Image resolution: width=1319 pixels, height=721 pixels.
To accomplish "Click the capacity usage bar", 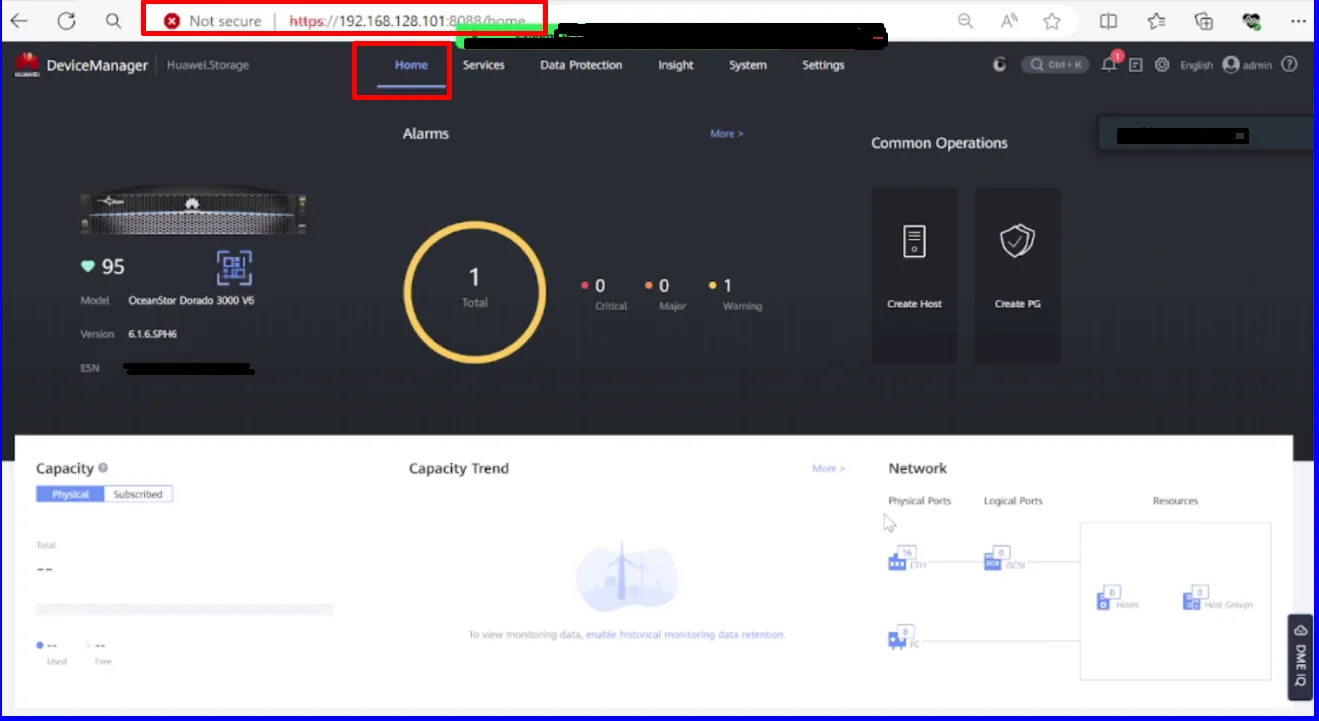I will [184, 609].
